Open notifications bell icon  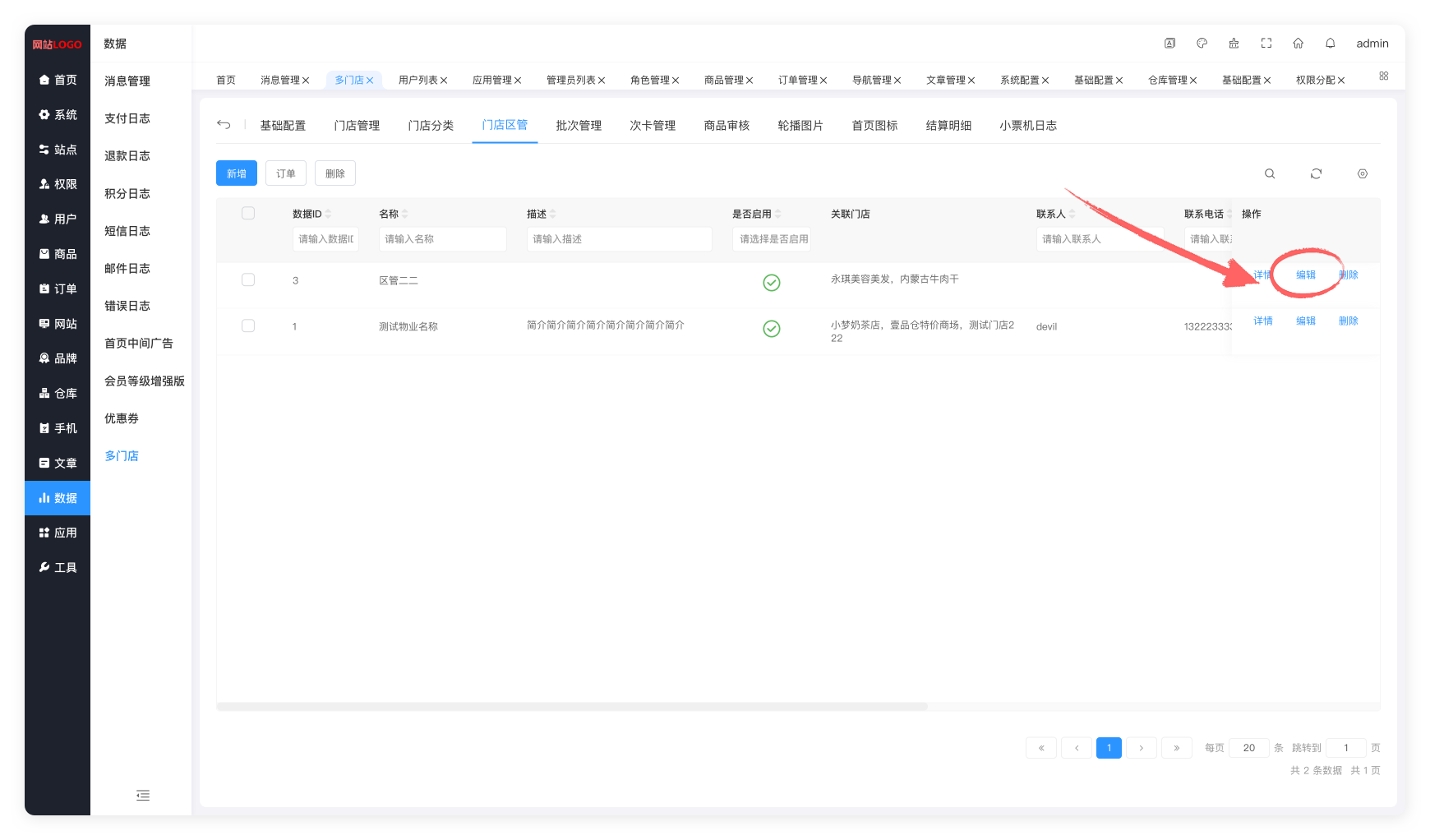pyautogui.click(x=1330, y=44)
